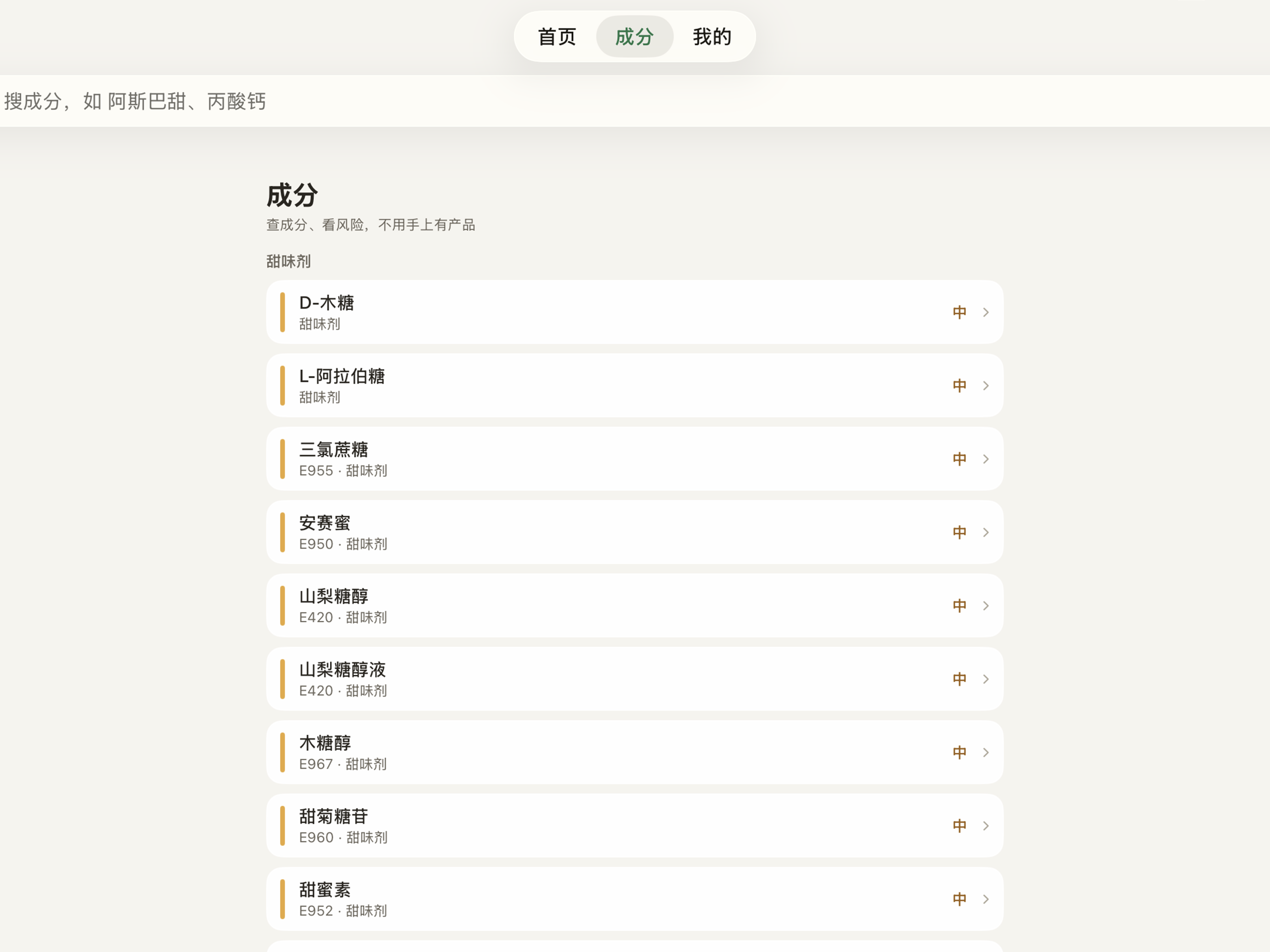The width and height of the screenshot is (1270, 952).
Task: Open the 山梨糖醇 E420 card
Action: pos(635,606)
